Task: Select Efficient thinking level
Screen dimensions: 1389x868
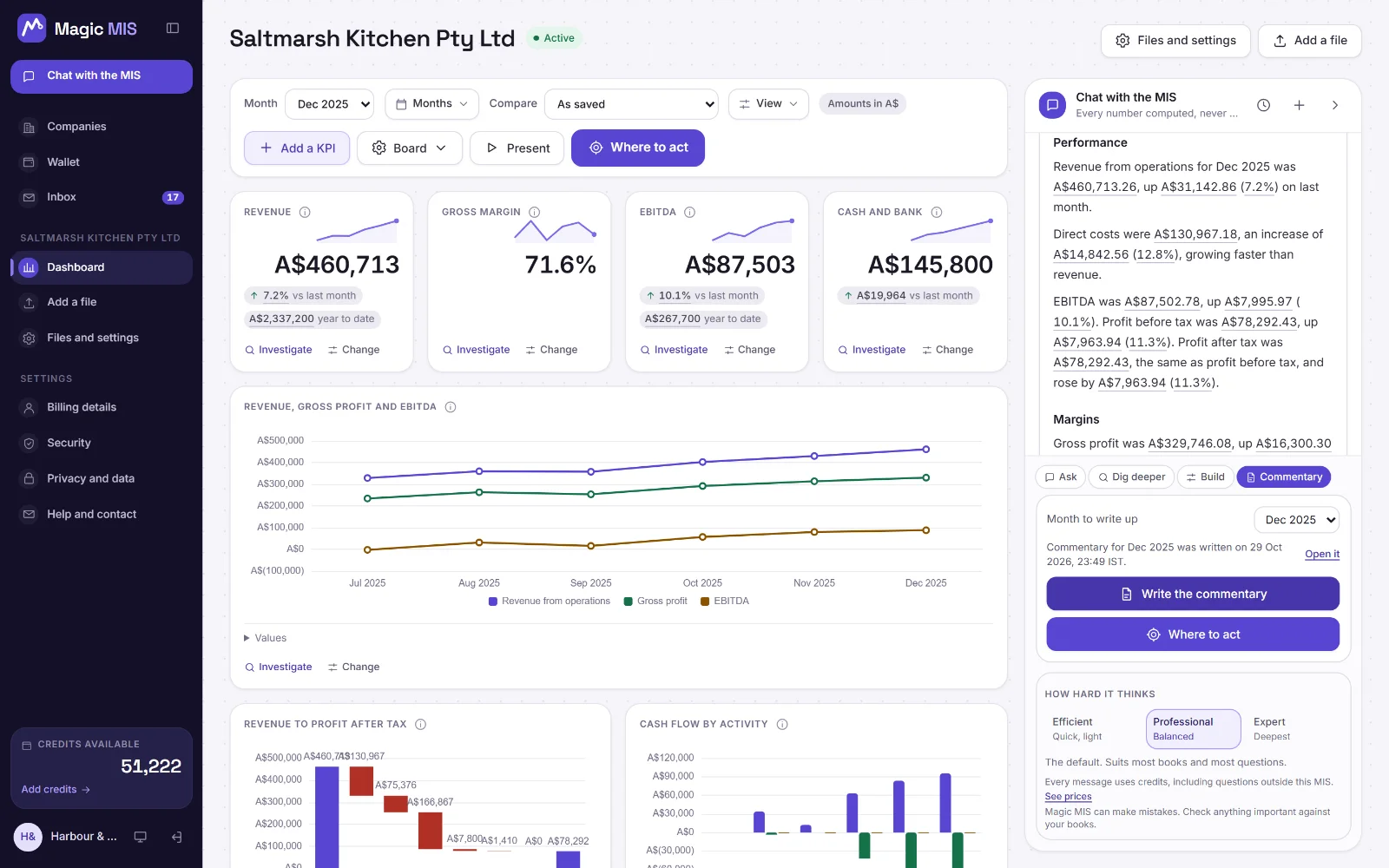Action: click(1094, 729)
